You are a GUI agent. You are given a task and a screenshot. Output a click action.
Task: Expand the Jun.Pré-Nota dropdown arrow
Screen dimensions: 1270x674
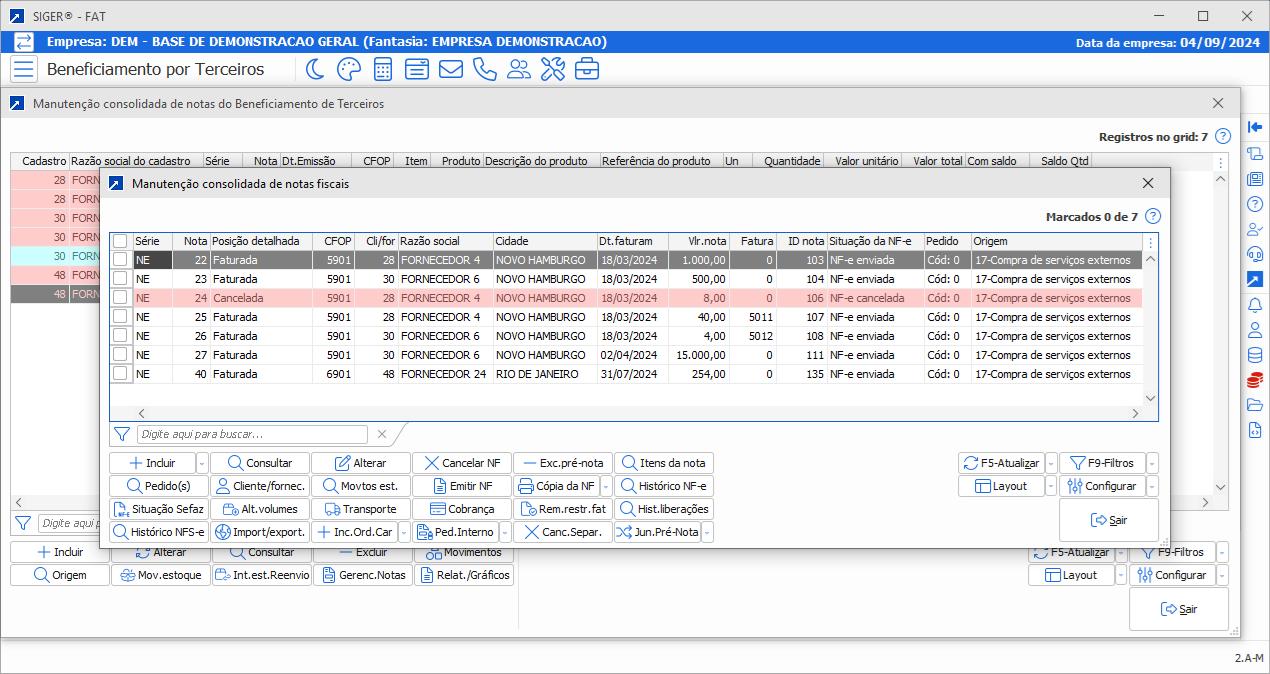(x=707, y=533)
